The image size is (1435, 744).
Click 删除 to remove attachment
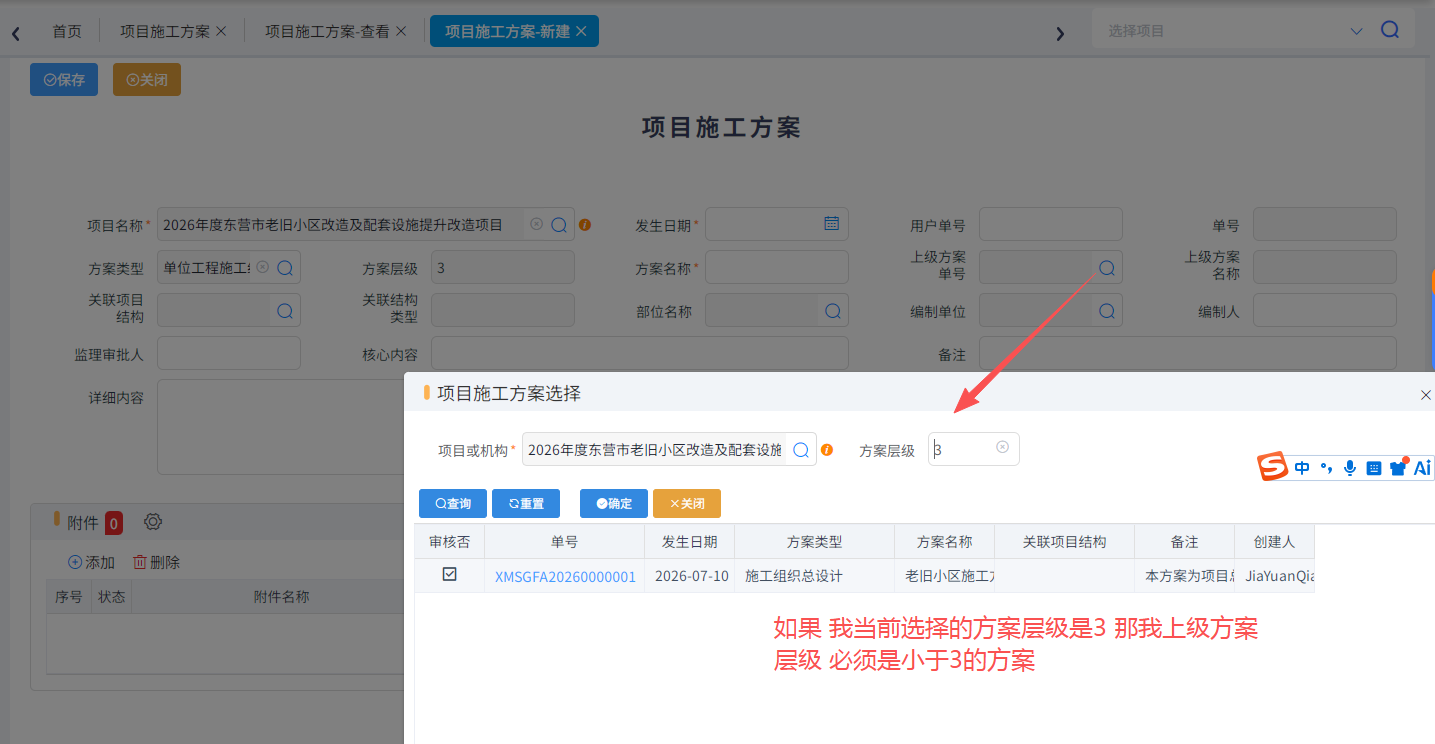coord(156,563)
